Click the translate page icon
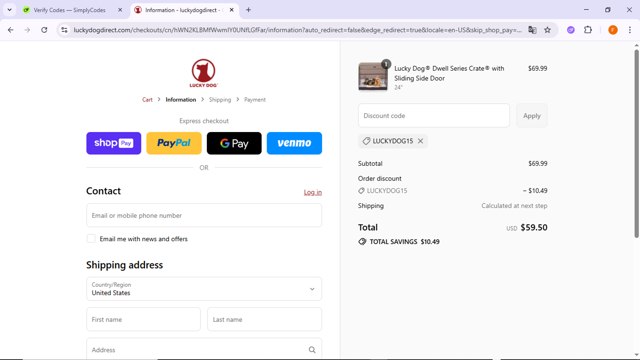The height and width of the screenshot is (360, 640). pyautogui.click(x=532, y=30)
